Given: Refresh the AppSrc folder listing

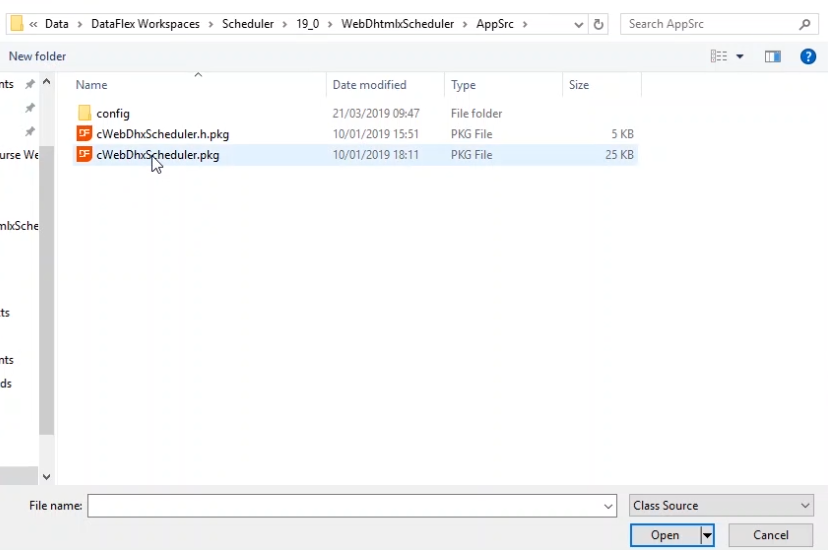Looking at the screenshot, I should [599, 24].
